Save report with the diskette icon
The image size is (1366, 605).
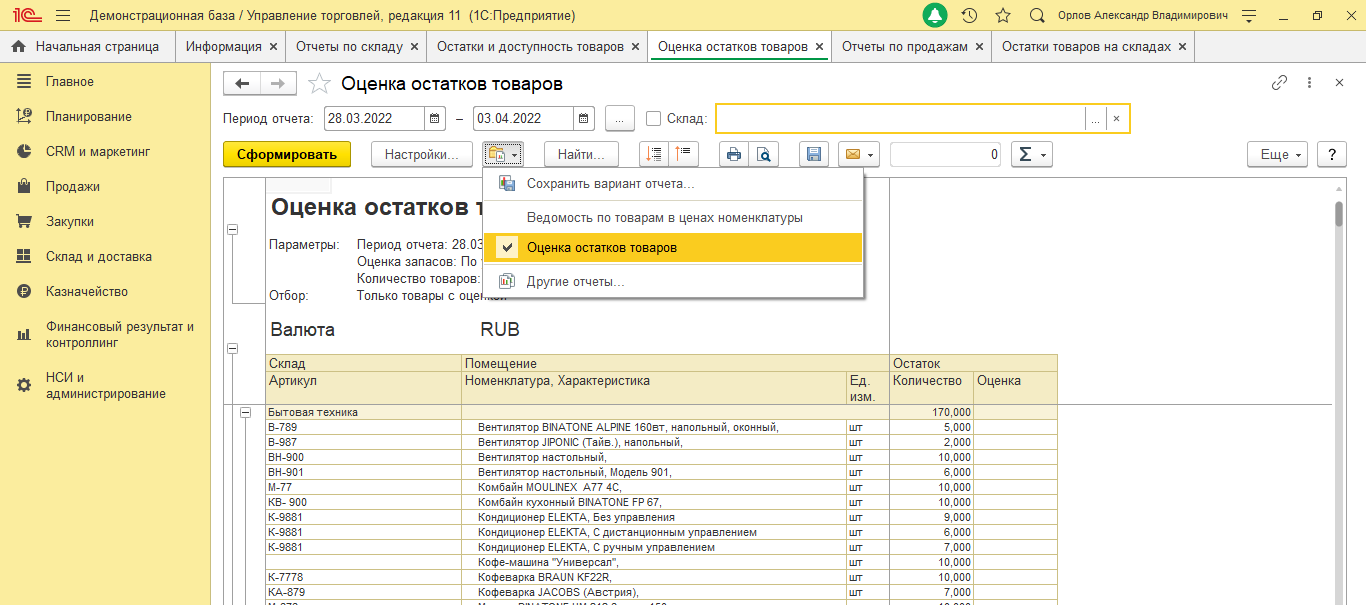[x=814, y=154]
